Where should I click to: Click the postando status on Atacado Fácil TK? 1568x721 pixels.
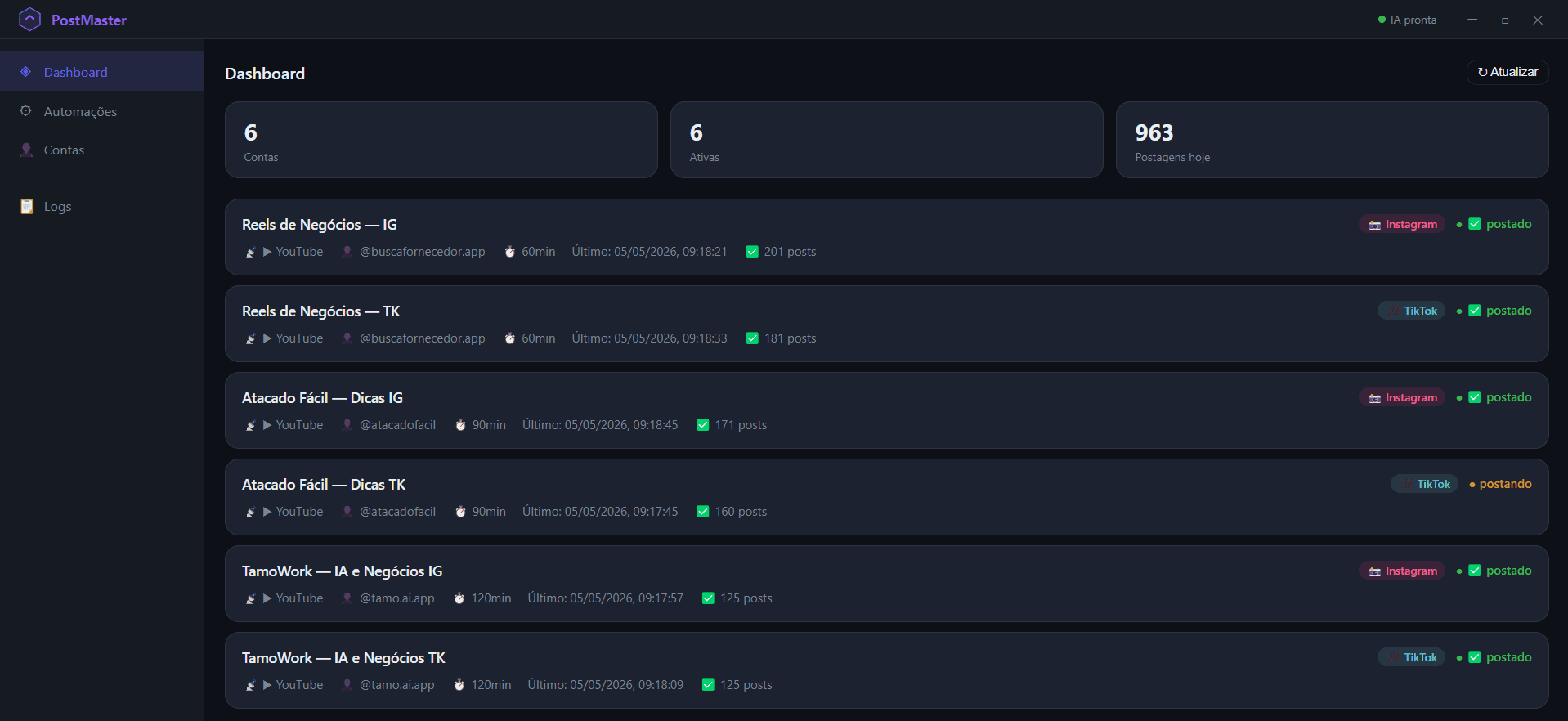pos(1501,484)
